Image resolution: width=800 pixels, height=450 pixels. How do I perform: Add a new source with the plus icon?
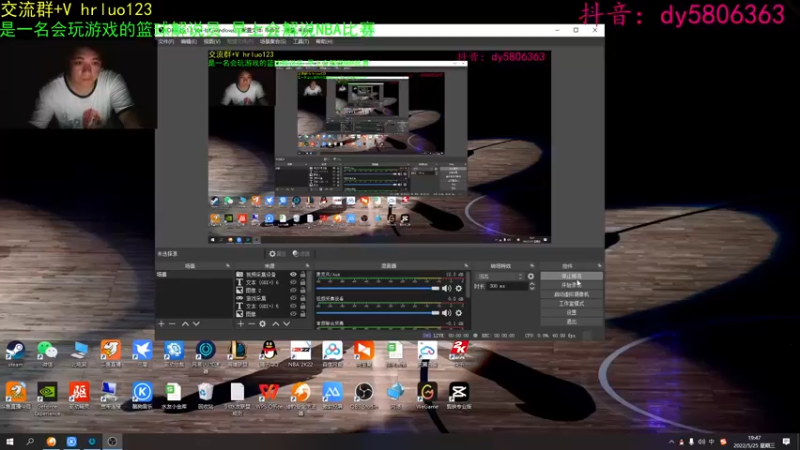pyautogui.click(x=240, y=323)
